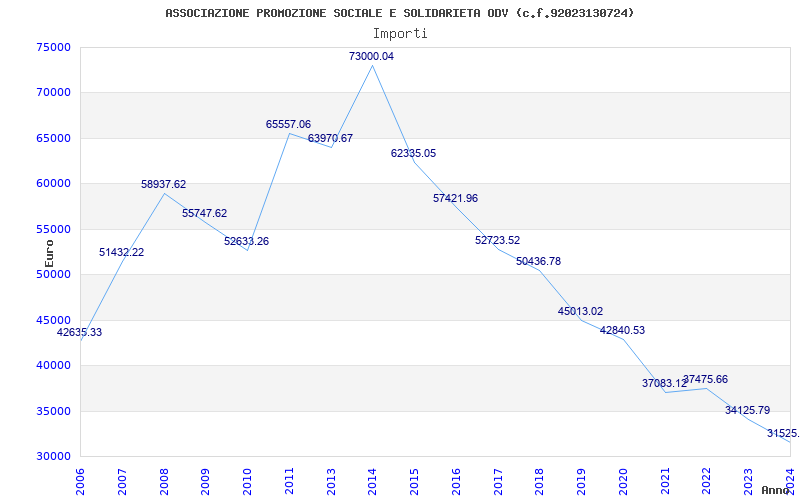Click the 50436.78 value label
This screenshot has width=800, height=500.
[538, 262]
